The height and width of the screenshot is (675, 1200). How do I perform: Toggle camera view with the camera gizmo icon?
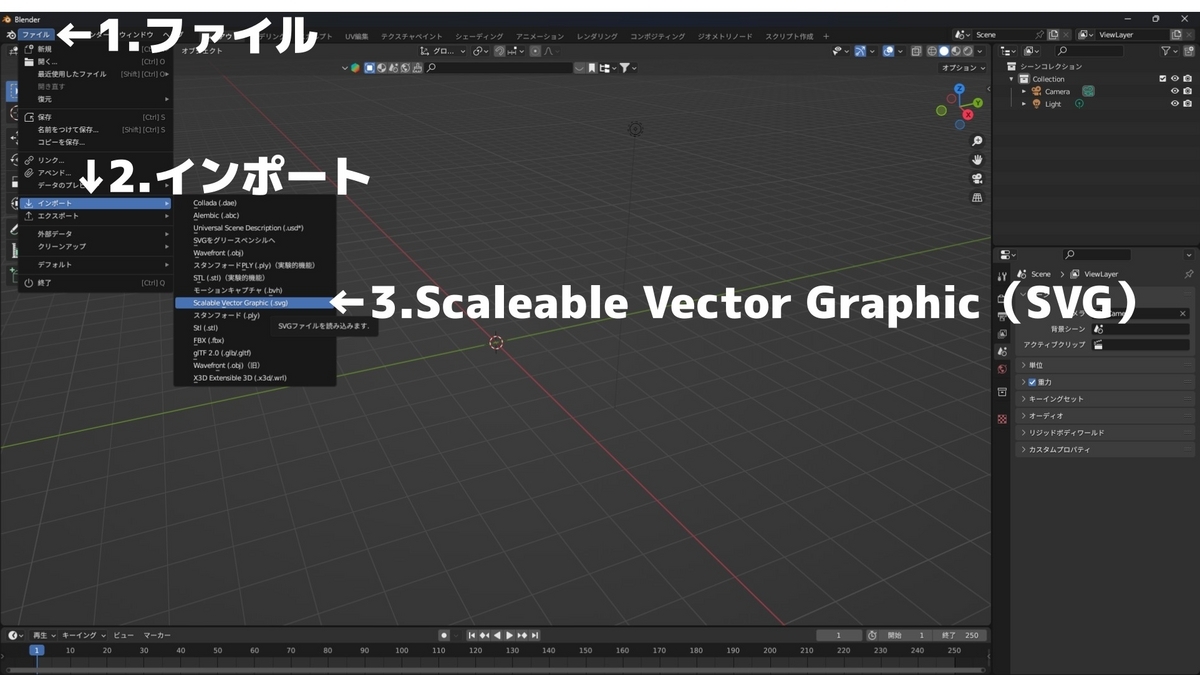point(977,179)
